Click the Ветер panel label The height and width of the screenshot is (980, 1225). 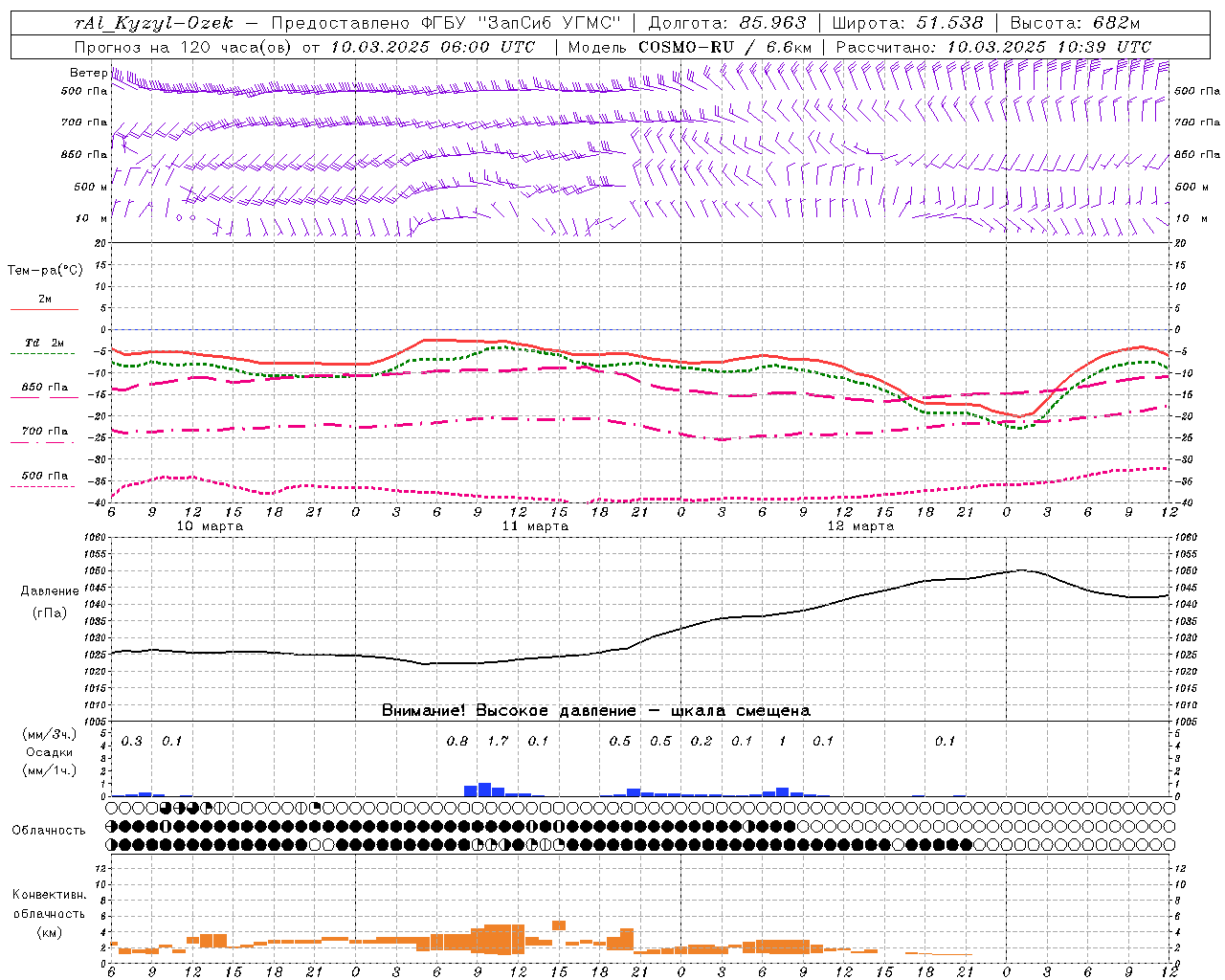tap(88, 73)
